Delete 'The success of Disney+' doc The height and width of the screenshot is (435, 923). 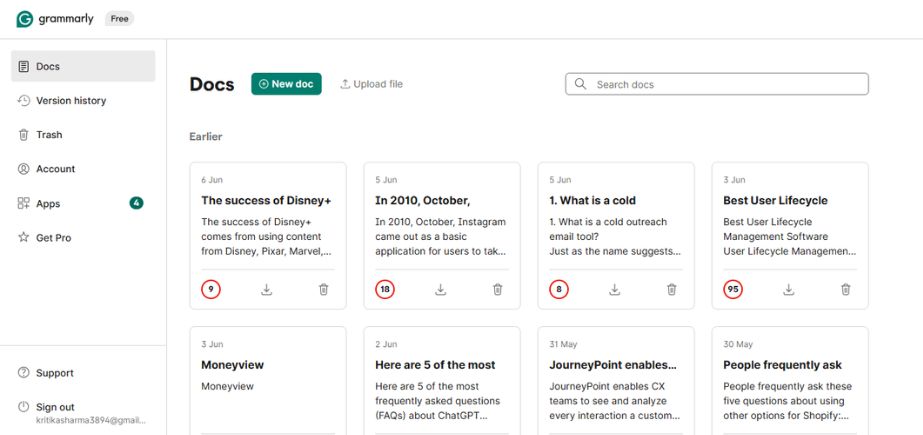(x=324, y=290)
